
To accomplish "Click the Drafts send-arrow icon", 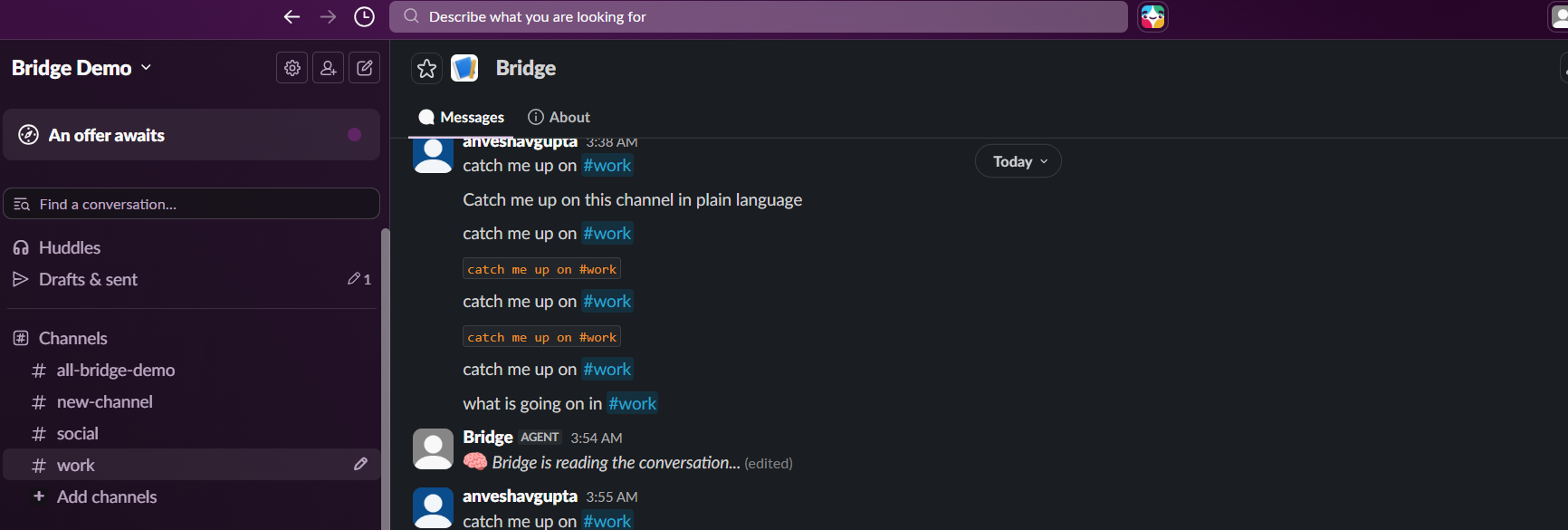I will click(21, 279).
